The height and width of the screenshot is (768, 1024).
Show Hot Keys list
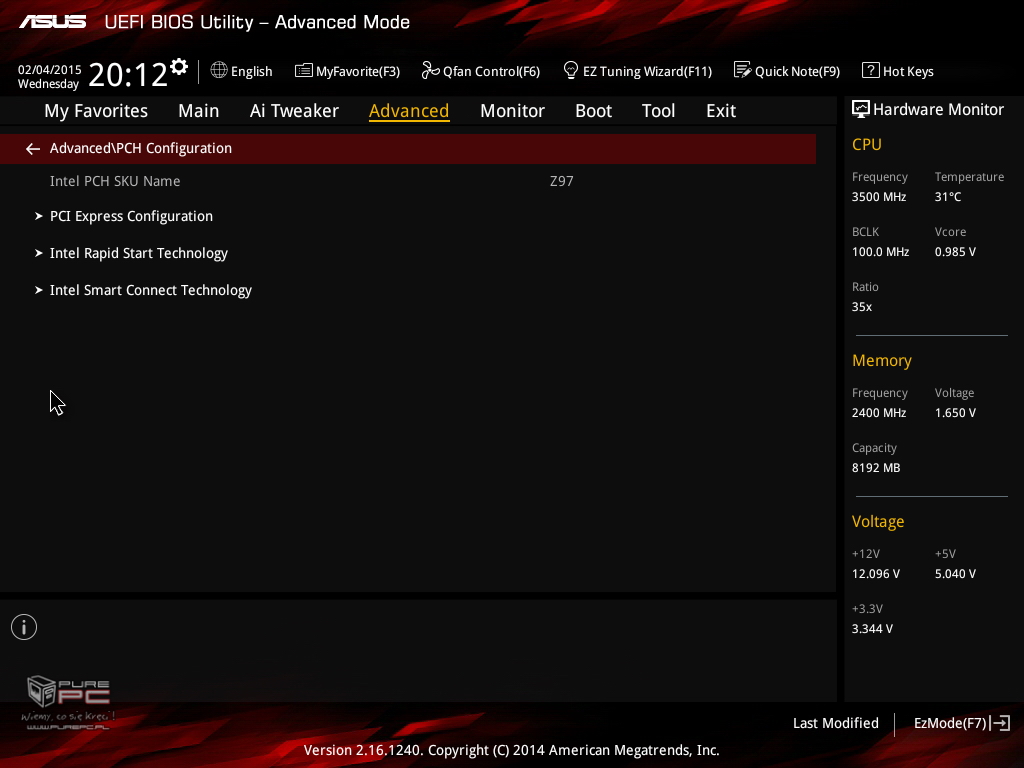click(x=908, y=71)
